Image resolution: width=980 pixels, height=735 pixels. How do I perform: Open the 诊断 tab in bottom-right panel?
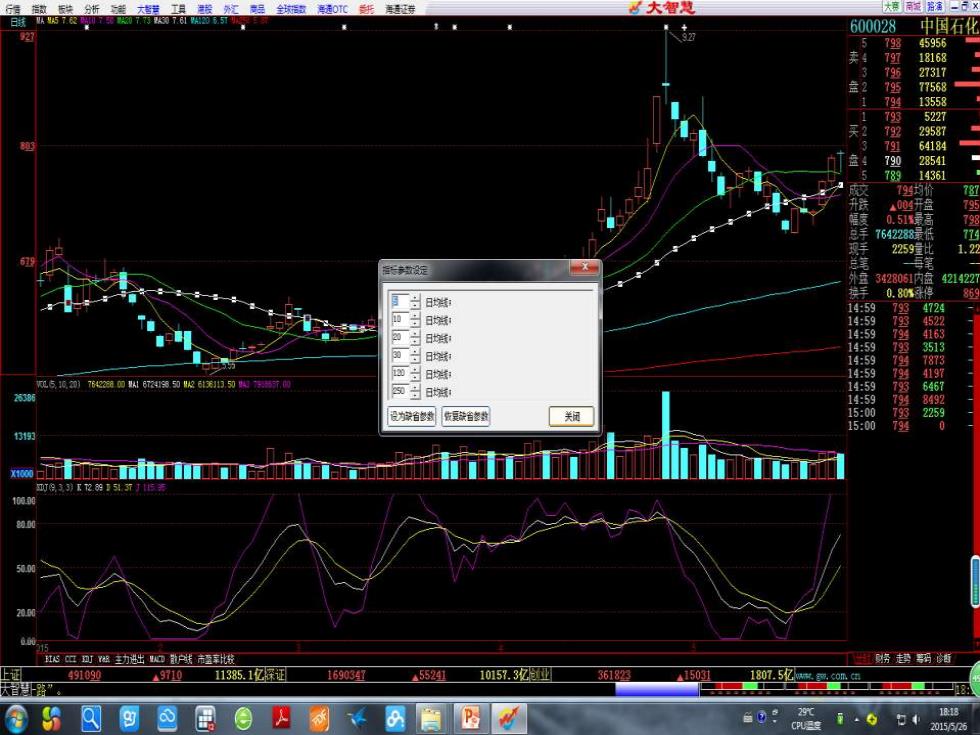(x=944, y=658)
